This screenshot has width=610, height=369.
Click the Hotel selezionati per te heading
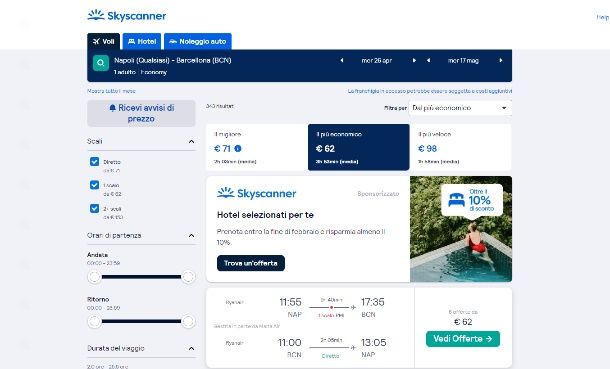(x=265, y=215)
